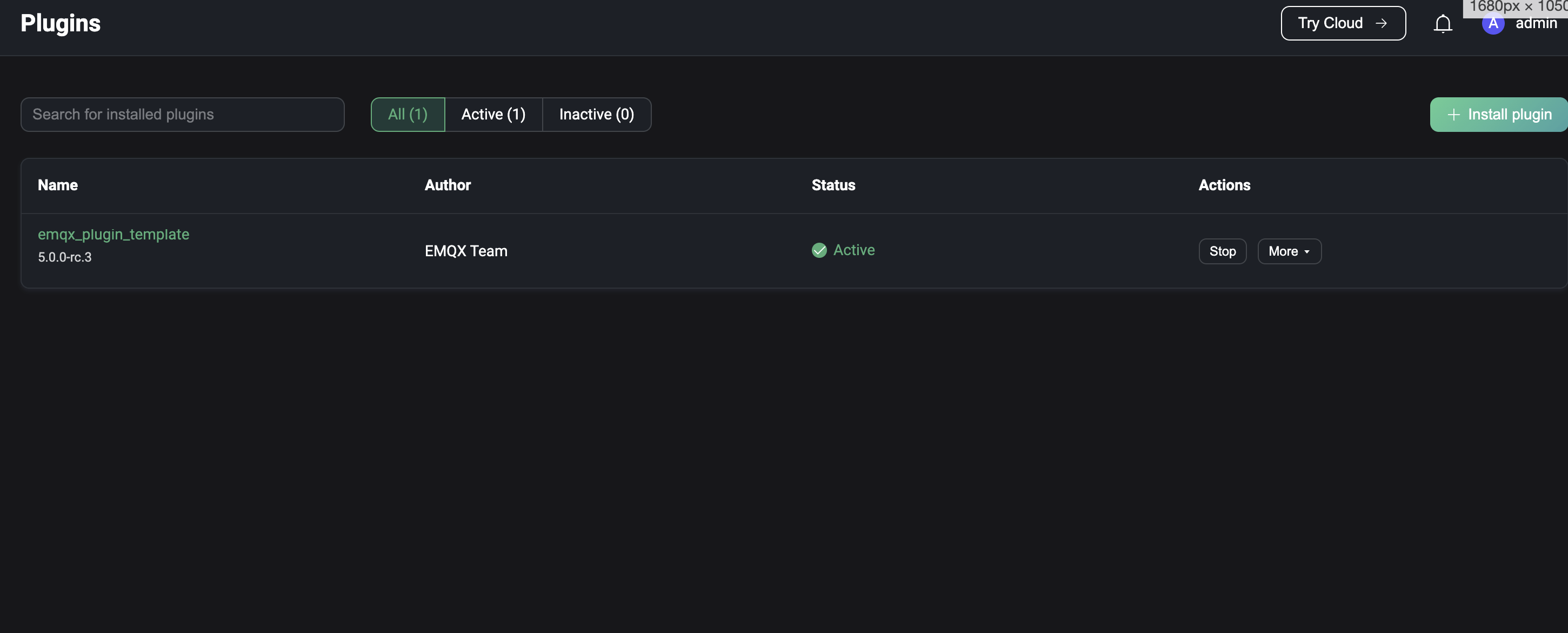Image resolution: width=1568 pixels, height=633 pixels.
Task: Stop the emqx_plugin_template plugin
Action: [1222, 251]
